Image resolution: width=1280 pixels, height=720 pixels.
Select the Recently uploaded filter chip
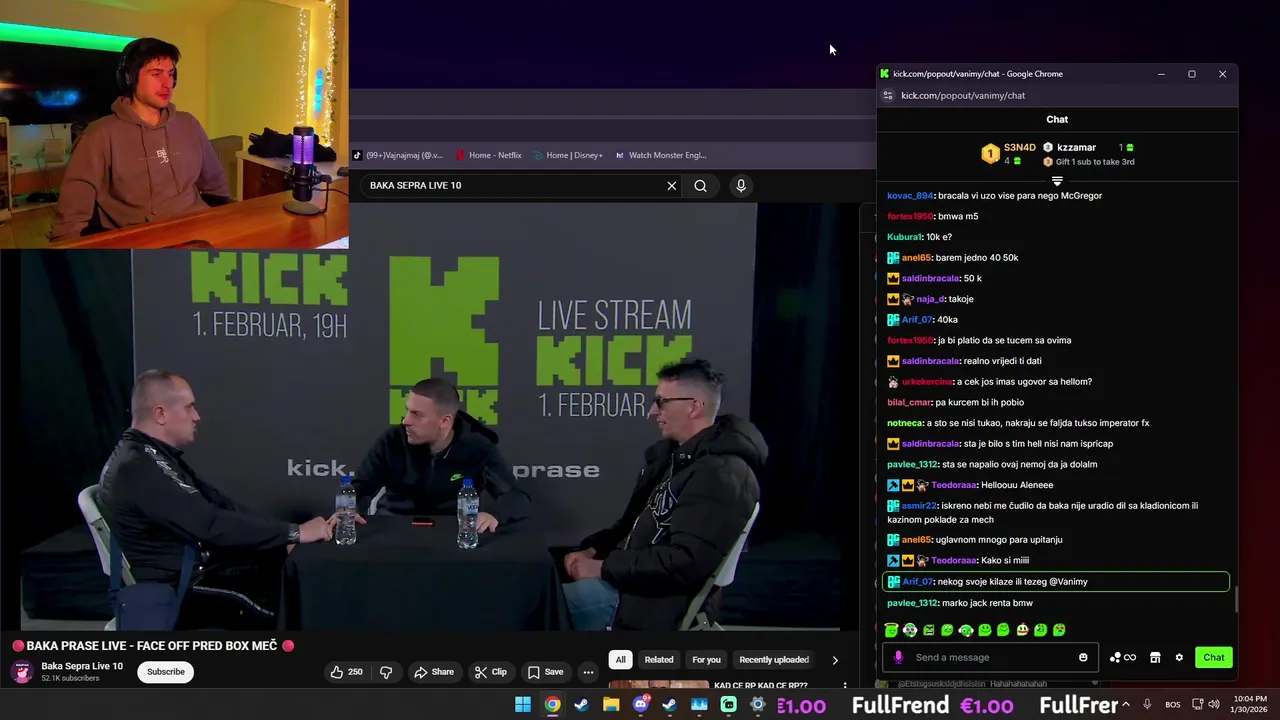click(774, 660)
